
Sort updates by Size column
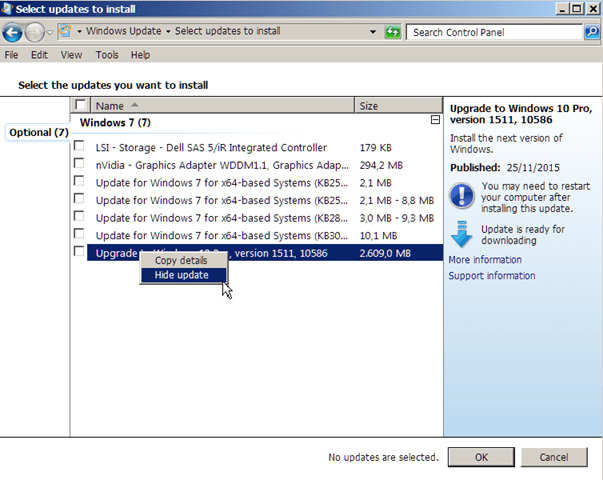click(x=398, y=105)
